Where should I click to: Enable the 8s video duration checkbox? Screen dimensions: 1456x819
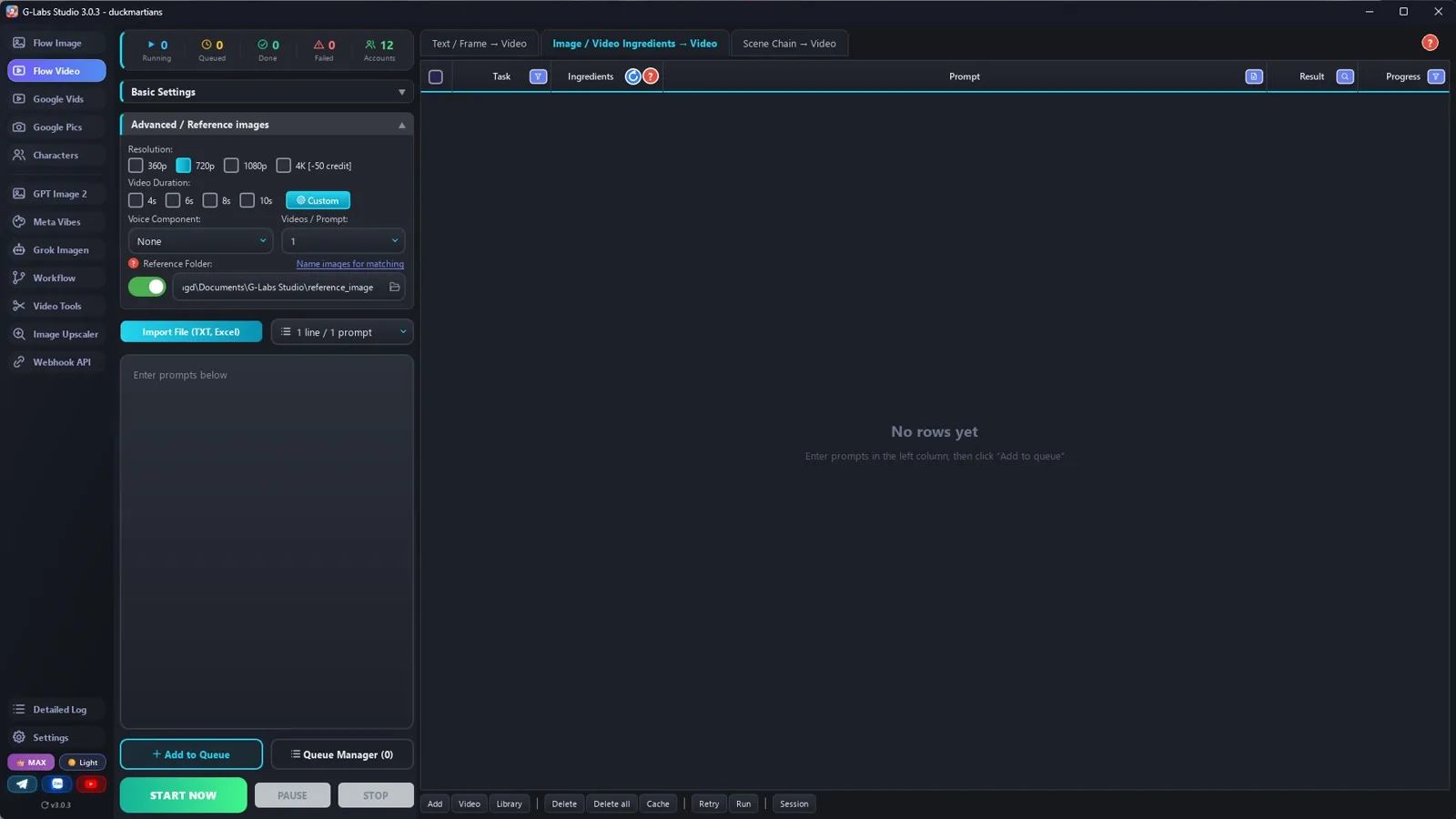tap(210, 200)
